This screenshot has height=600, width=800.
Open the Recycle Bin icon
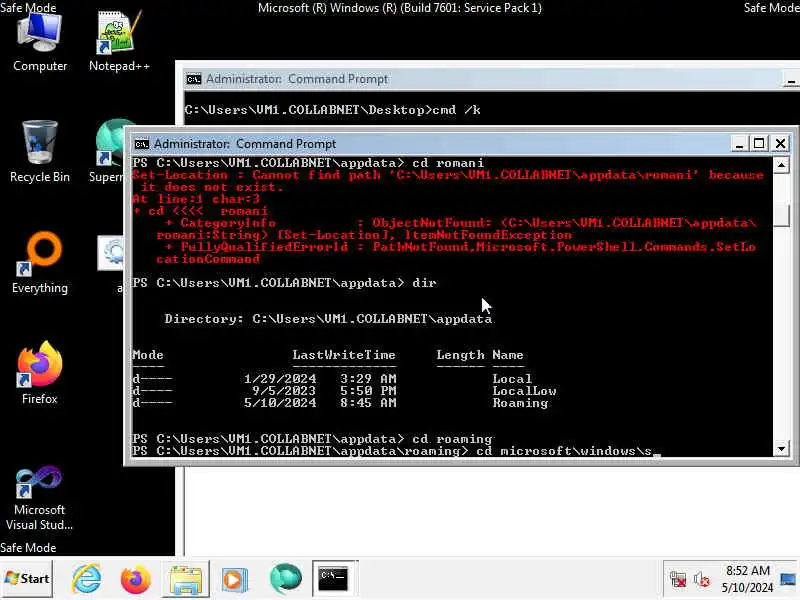[40, 152]
